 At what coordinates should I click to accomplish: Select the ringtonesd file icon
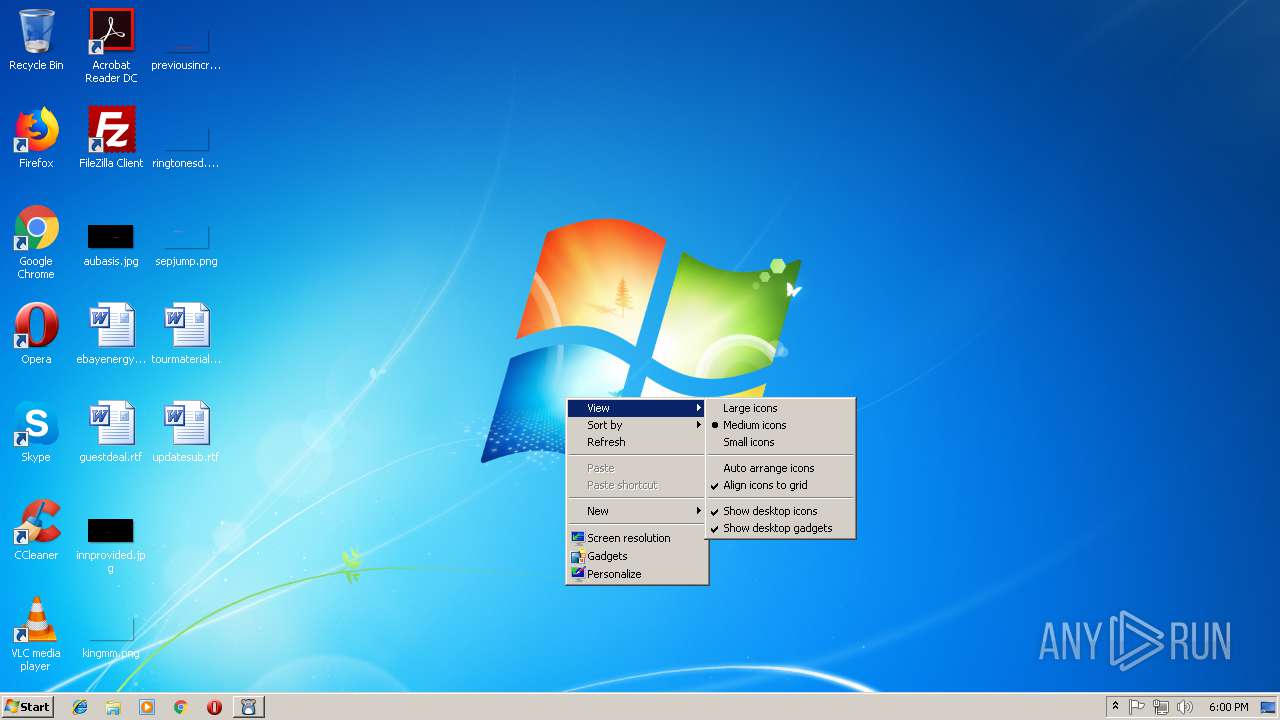click(186, 145)
